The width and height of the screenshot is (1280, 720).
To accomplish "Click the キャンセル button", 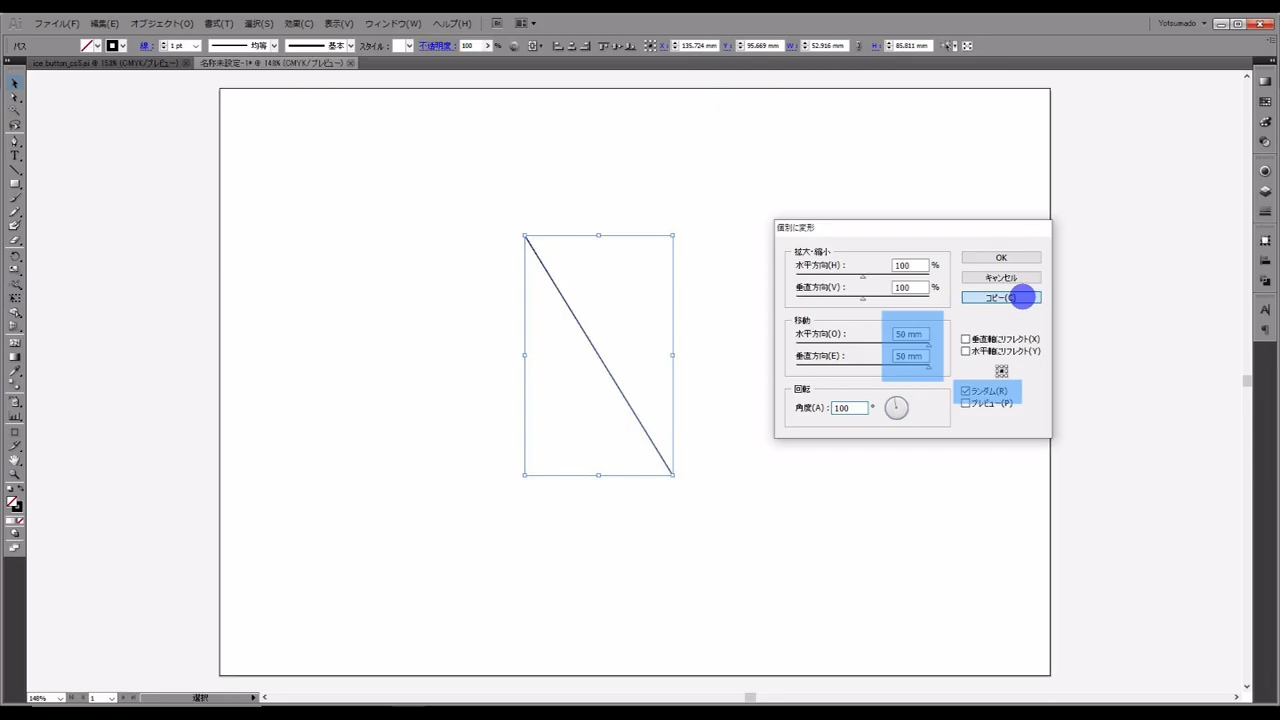I will [1001, 277].
